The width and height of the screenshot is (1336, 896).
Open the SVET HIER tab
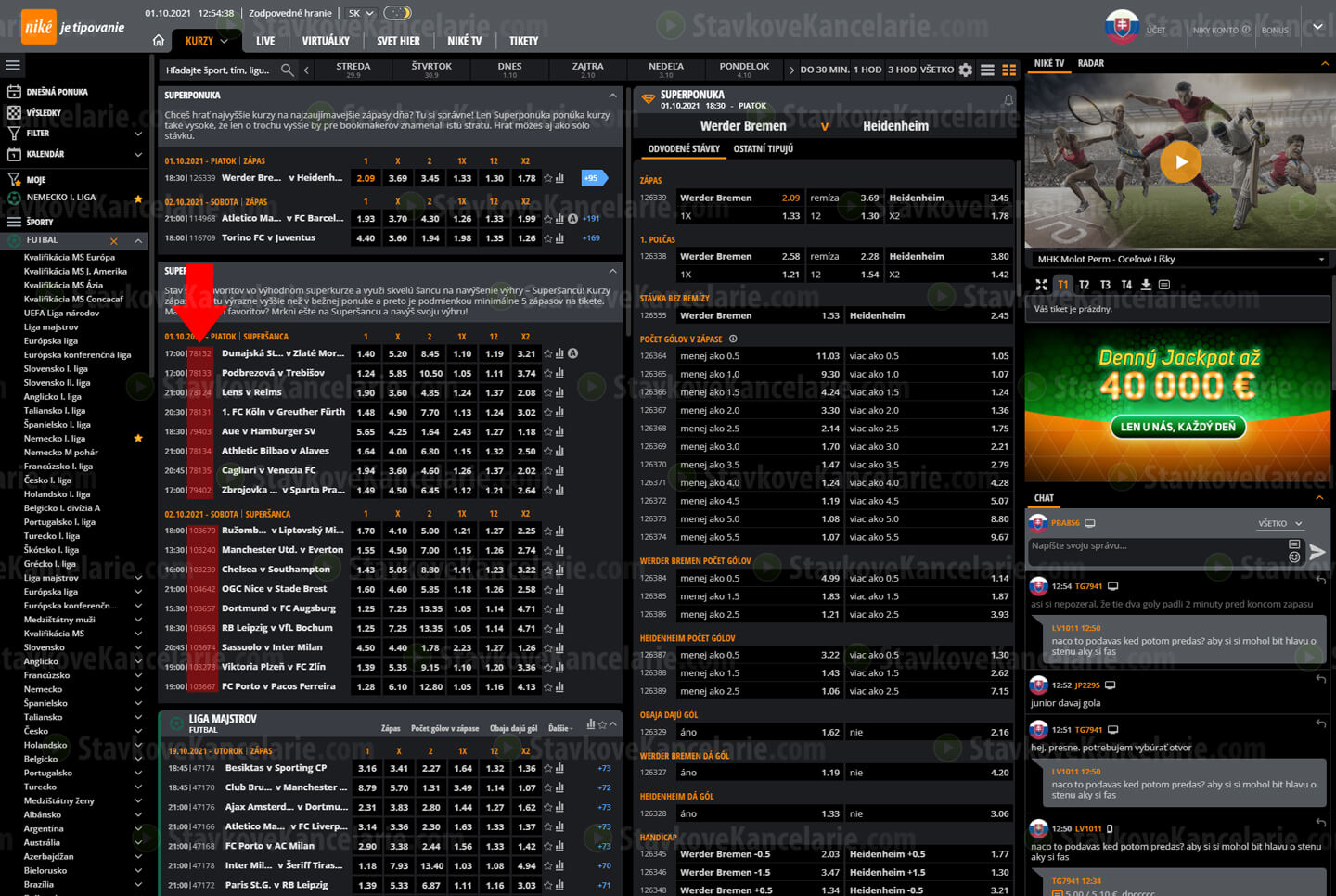click(x=398, y=41)
